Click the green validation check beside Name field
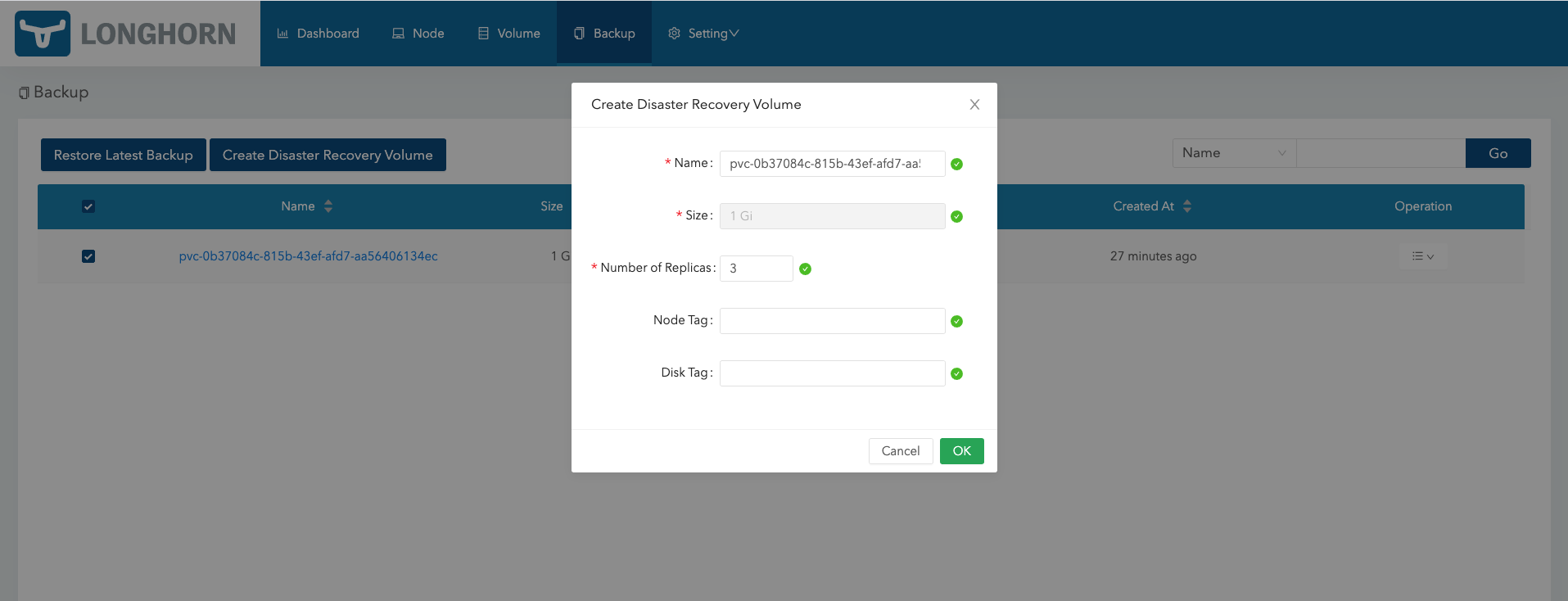The width and height of the screenshot is (1568, 601). tap(956, 164)
